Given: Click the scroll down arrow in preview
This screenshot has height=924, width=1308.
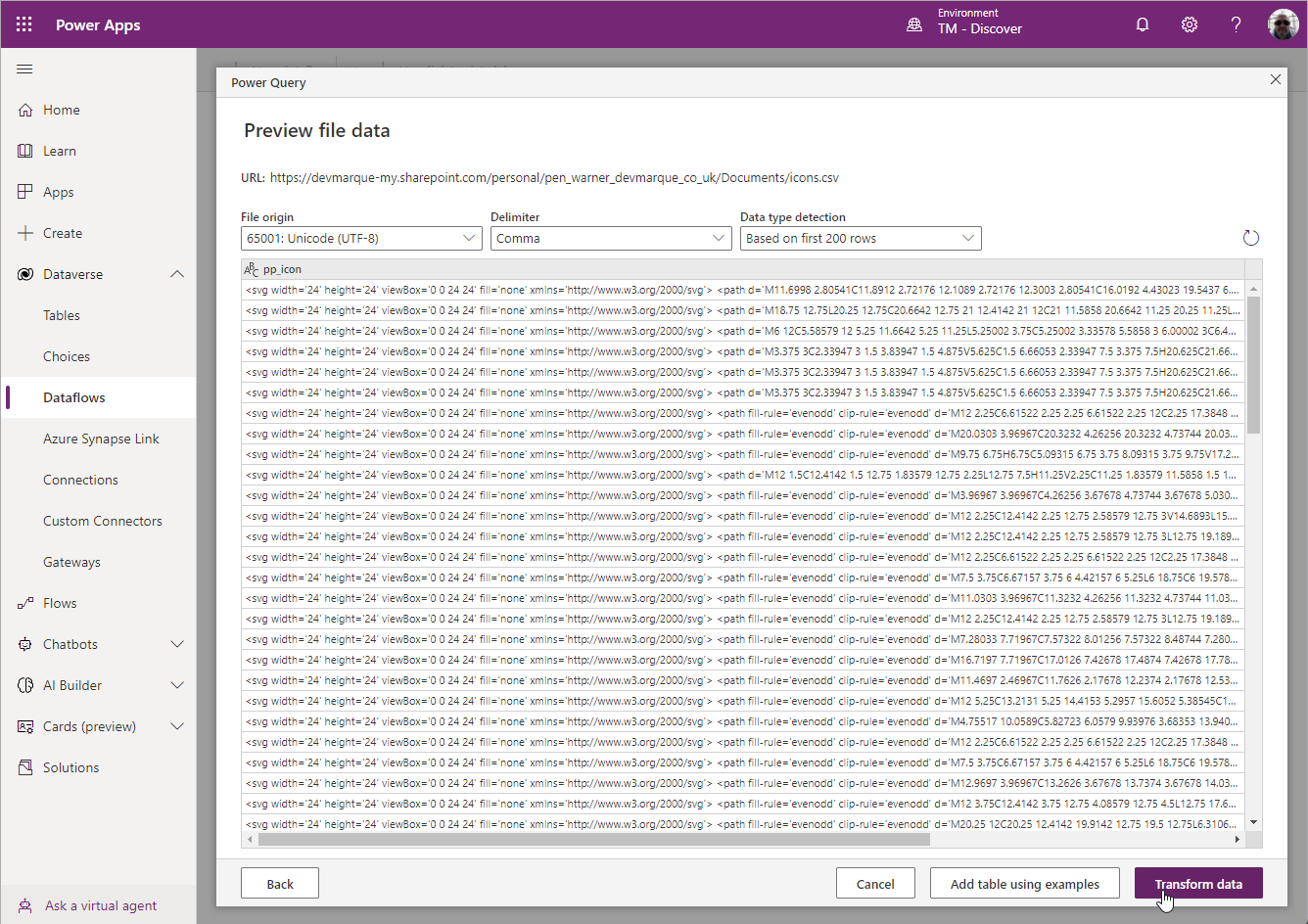Looking at the screenshot, I should click(x=1254, y=823).
